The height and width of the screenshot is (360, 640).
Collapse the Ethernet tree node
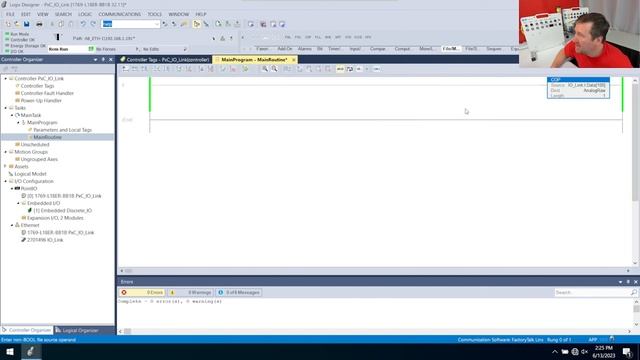pyautogui.click(x=12, y=225)
